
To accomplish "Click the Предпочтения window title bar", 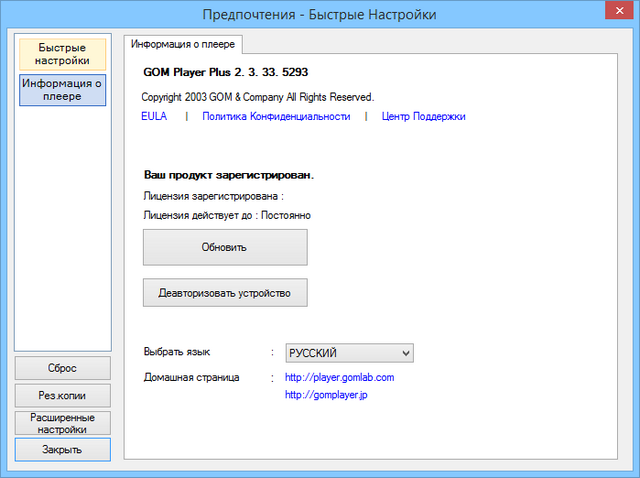I will point(318,14).
